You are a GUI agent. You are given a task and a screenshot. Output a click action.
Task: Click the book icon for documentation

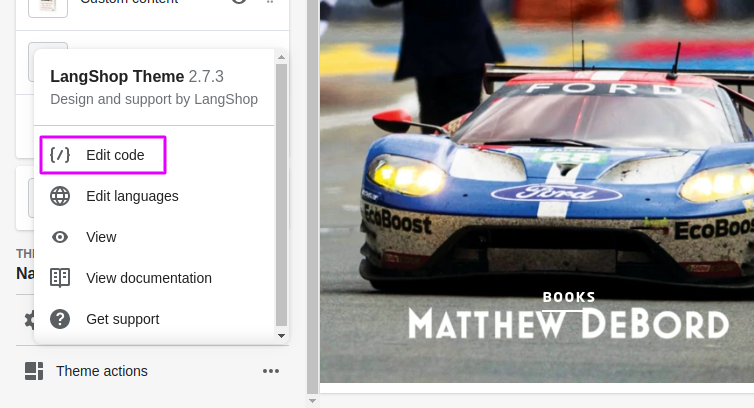60,278
